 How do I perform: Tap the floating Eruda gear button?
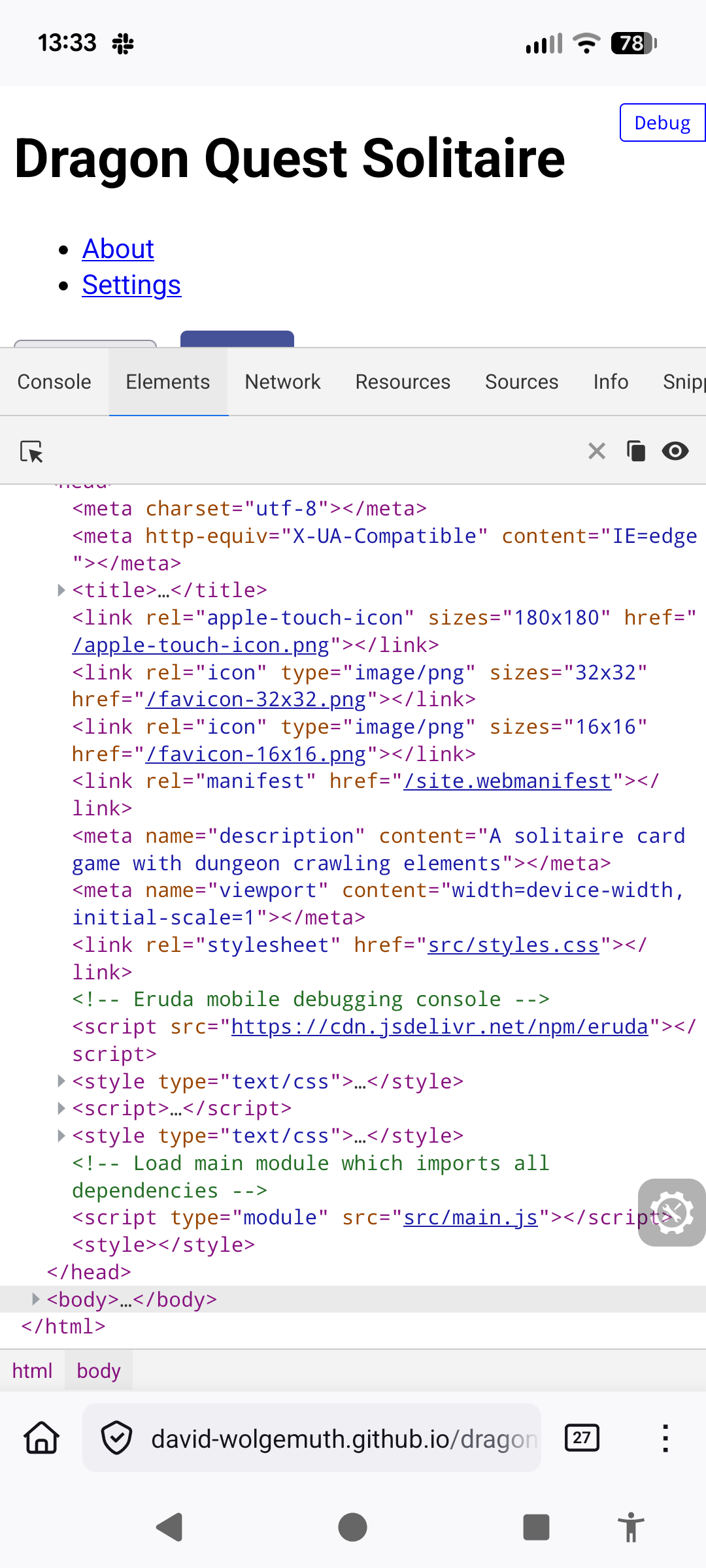(672, 1213)
